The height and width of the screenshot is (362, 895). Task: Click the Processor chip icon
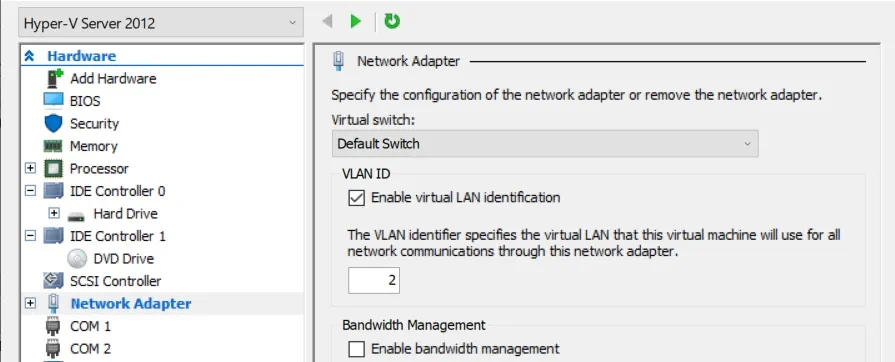pyautogui.click(x=54, y=168)
